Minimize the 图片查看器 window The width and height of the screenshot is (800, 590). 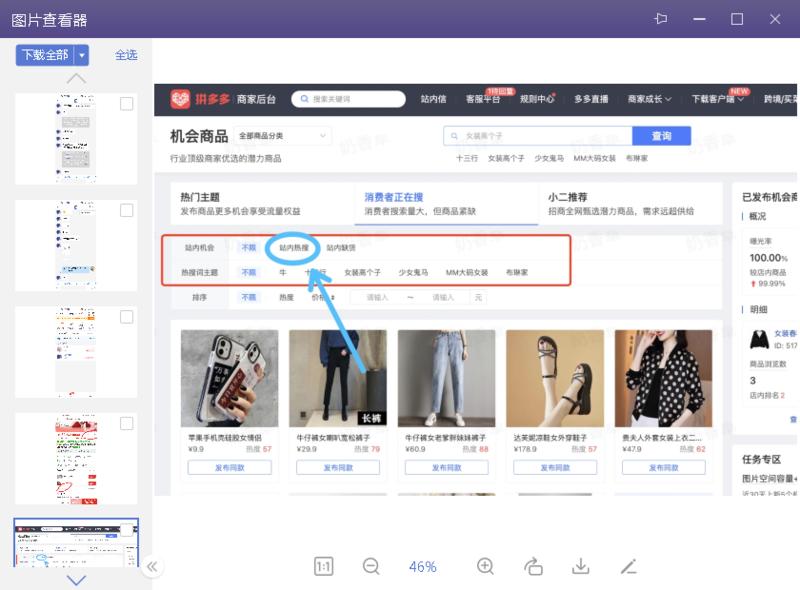pyautogui.click(x=699, y=19)
